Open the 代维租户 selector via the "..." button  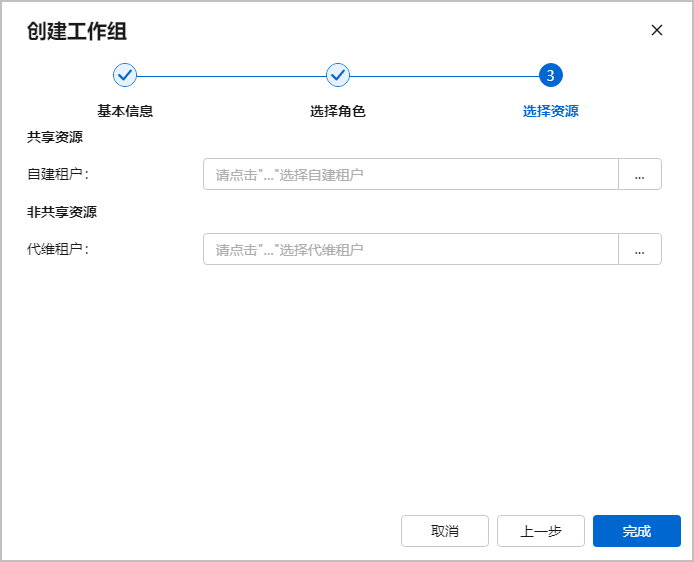(640, 249)
